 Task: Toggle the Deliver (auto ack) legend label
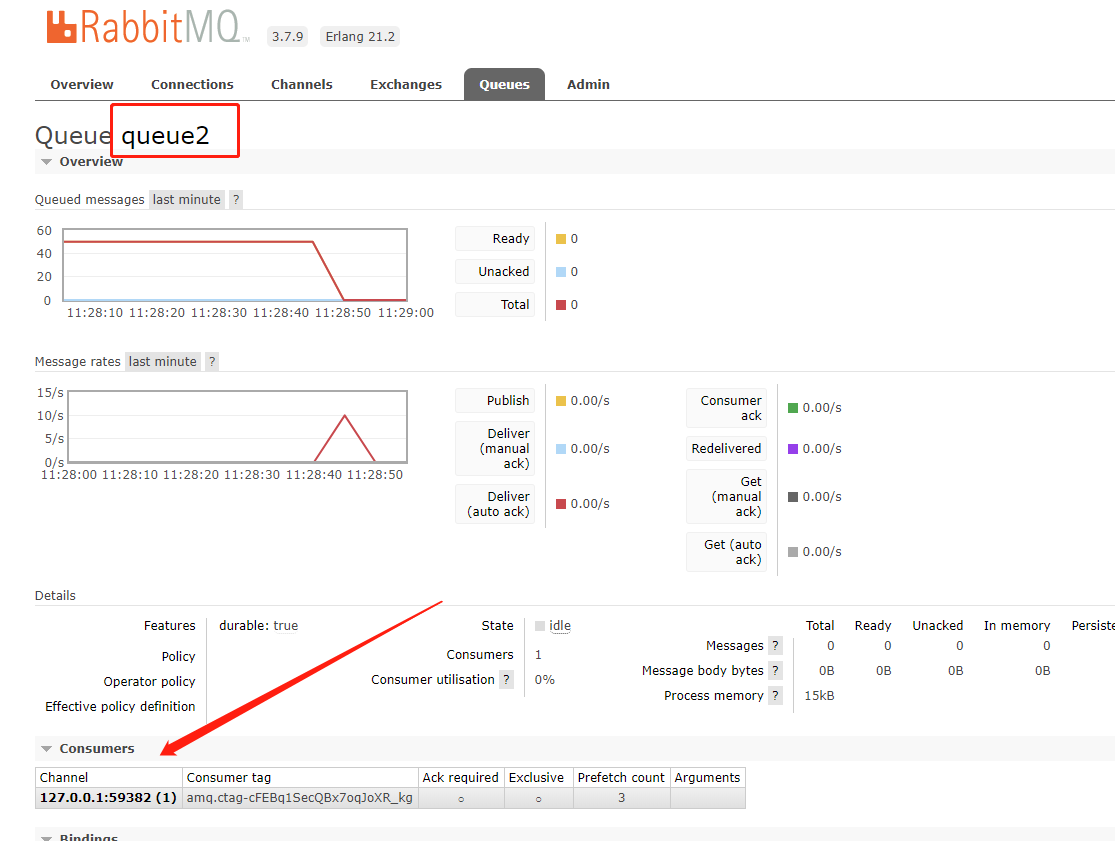[495, 504]
